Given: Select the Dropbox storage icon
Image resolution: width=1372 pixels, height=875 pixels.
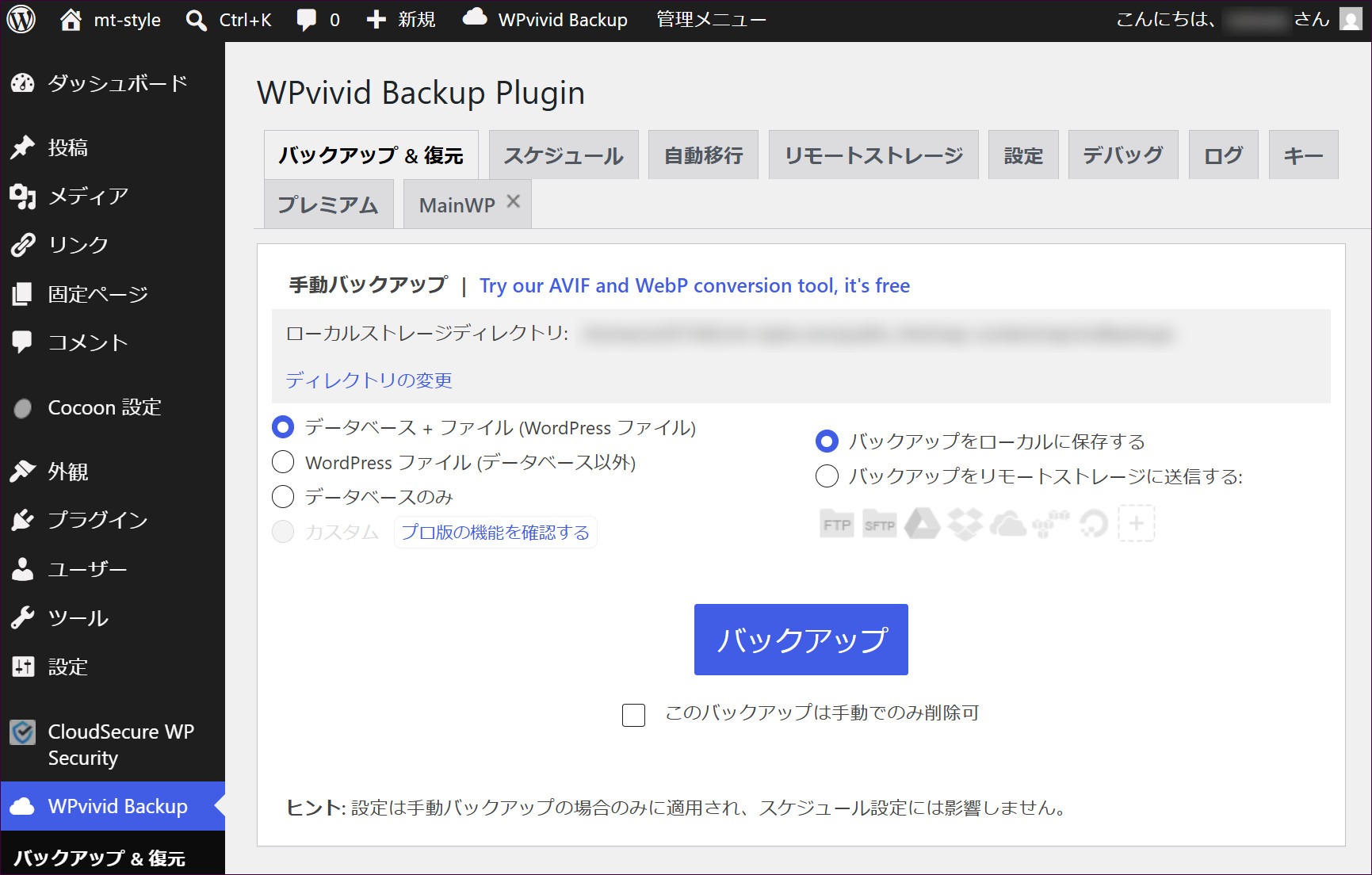Looking at the screenshot, I should click(965, 524).
